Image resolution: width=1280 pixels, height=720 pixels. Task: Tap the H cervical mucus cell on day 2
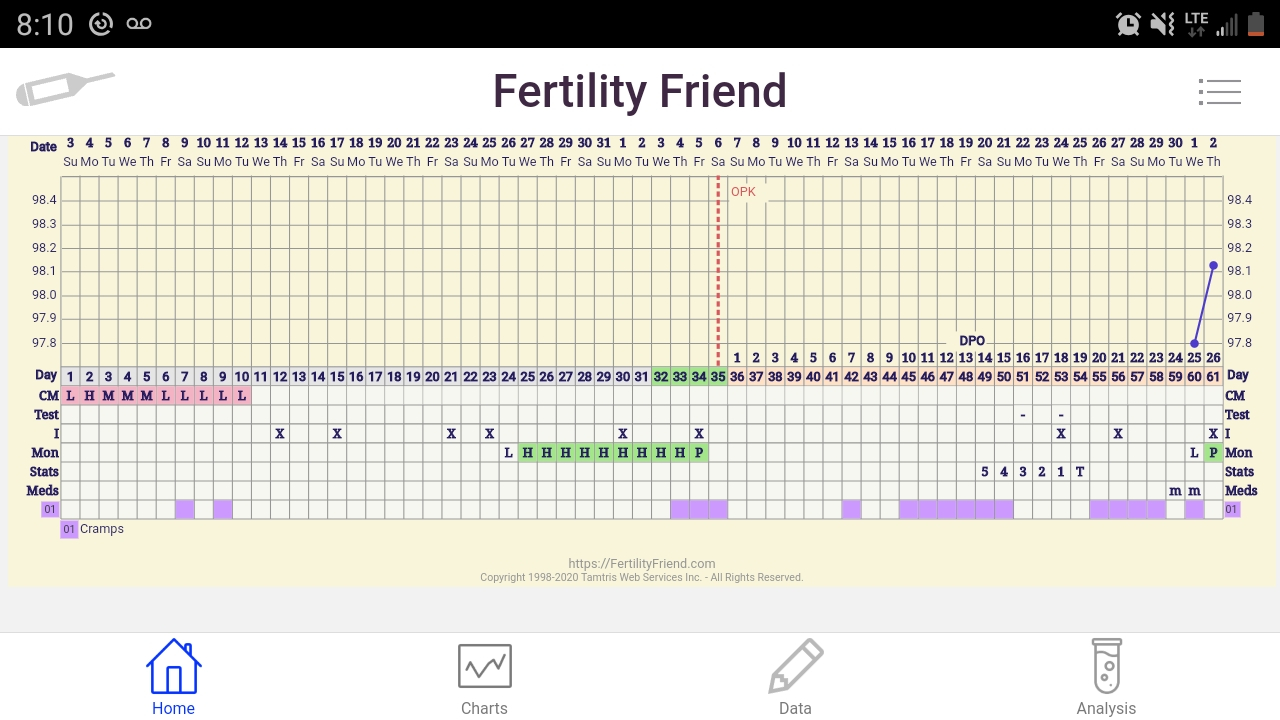coord(89,395)
